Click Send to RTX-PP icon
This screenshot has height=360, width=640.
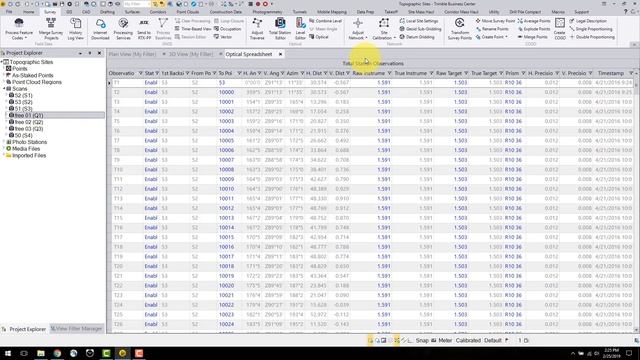[x=144, y=29]
